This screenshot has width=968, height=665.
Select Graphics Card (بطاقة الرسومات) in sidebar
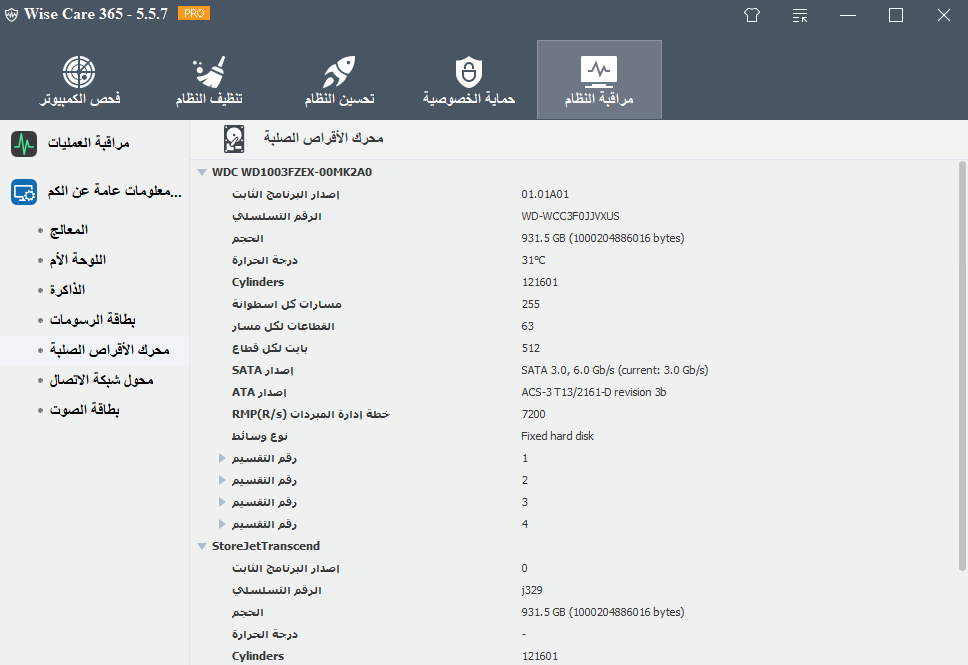[x=93, y=320]
